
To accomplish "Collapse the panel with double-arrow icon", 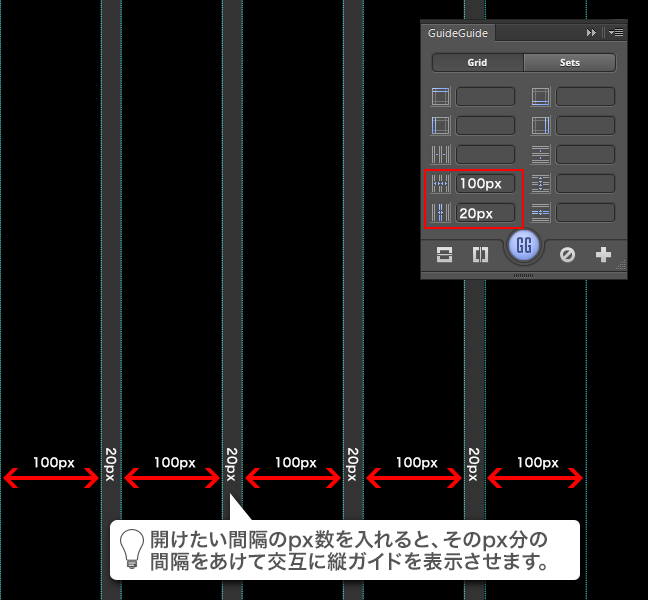I will [591, 33].
